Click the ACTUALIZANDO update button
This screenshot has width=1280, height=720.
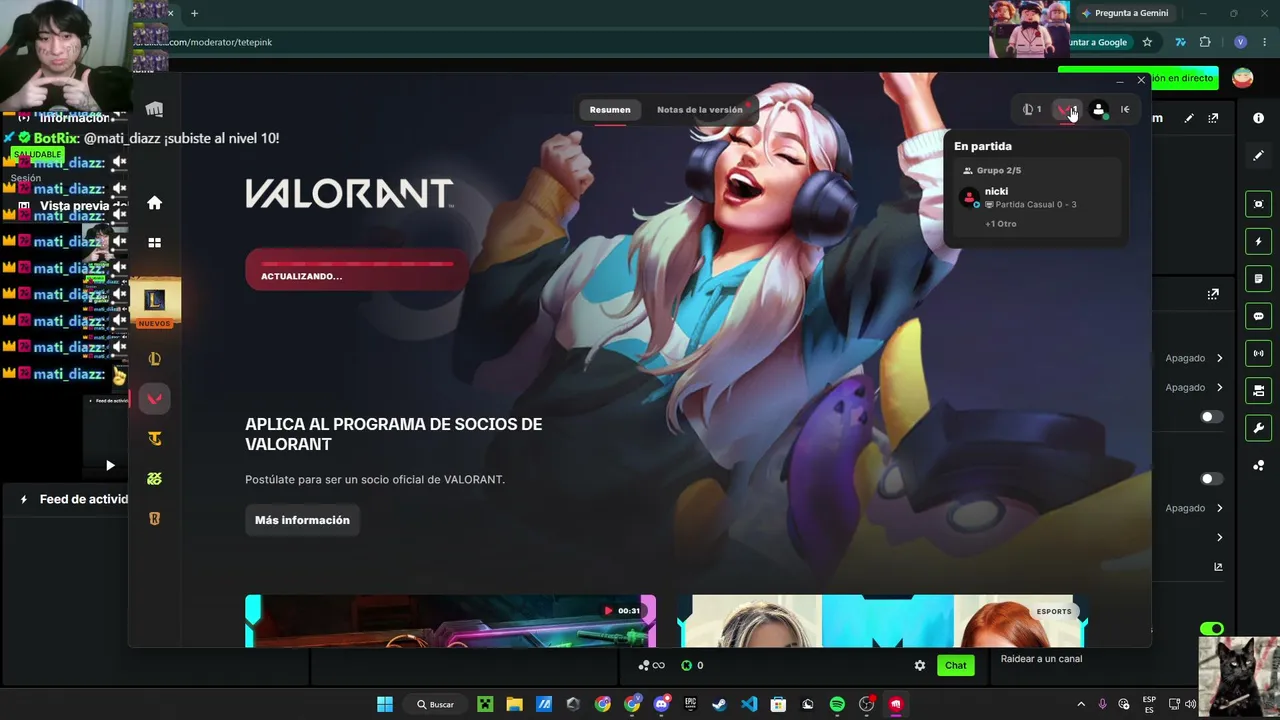click(356, 270)
